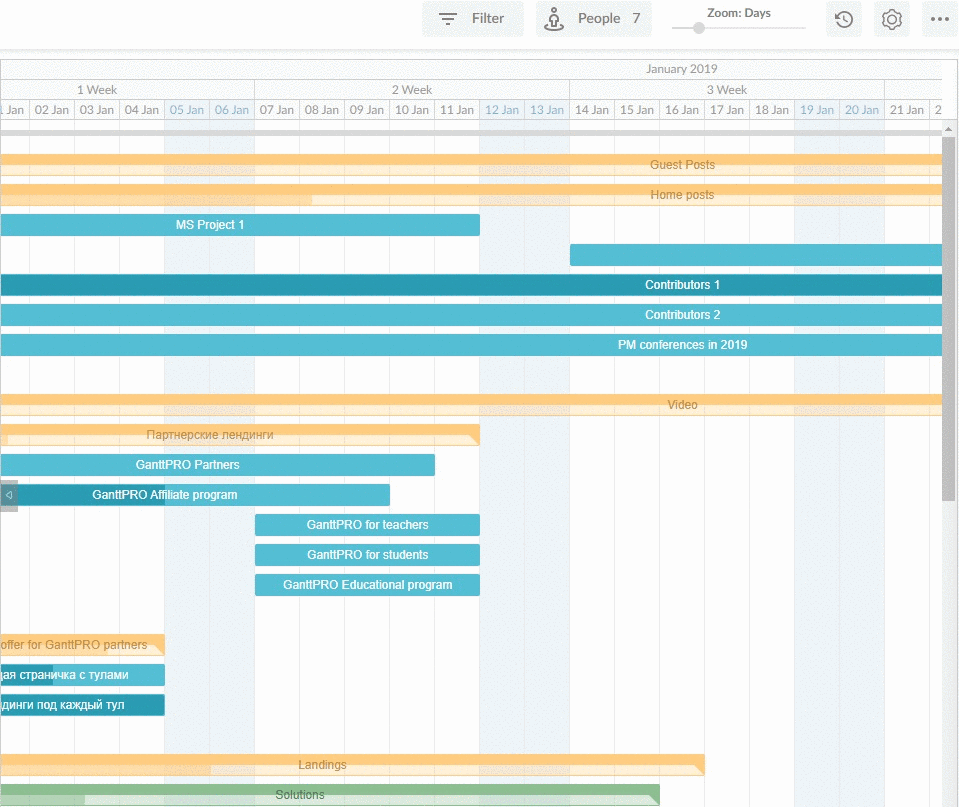Image resolution: width=959 pixels, height=807 pixels.
Task: Click the vertical scrollbar thumb
Action: 949,318
